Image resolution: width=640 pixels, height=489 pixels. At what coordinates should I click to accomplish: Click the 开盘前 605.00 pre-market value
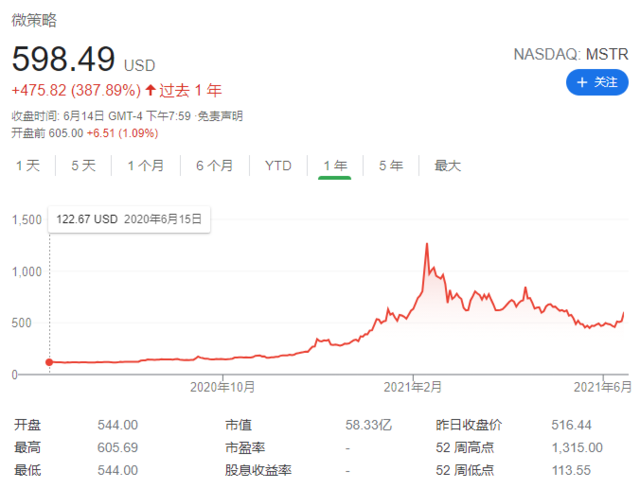(47, 133)
